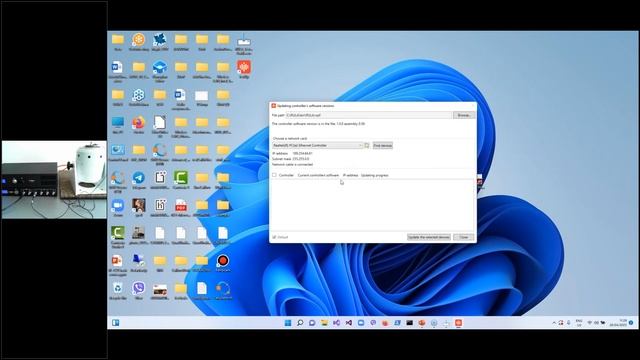Open the Windows Start menu
The image size is (640, 360).
288,323
